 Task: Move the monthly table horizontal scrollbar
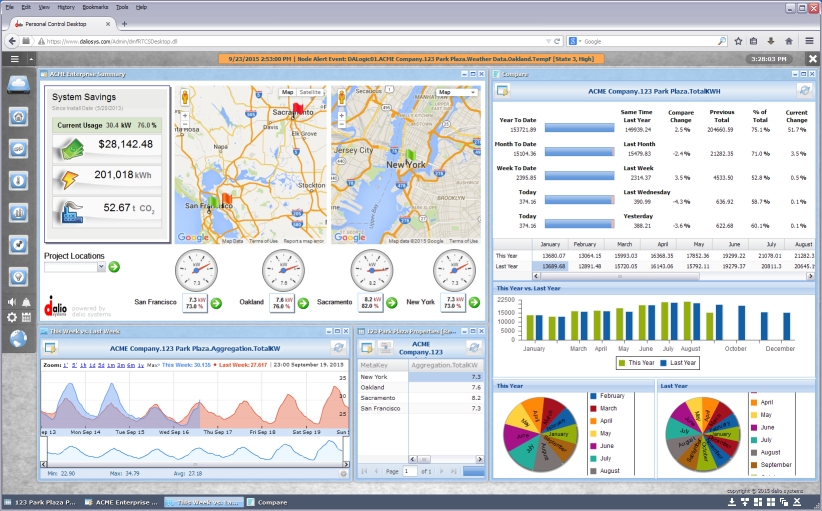[620, 276]
